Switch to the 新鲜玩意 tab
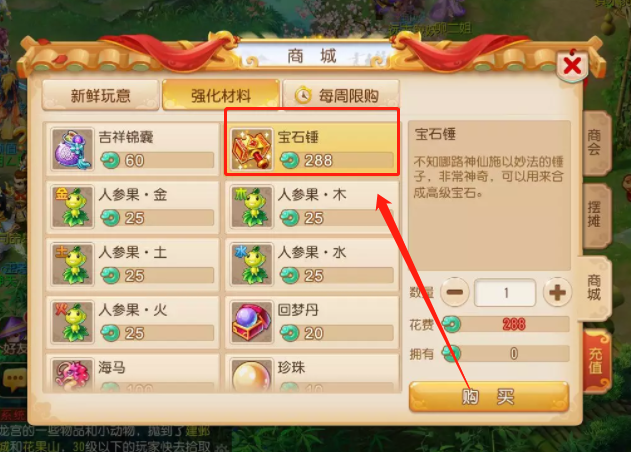The height and width of the screenshot is (452, 631). pyautogui.click(x=101, y=95)
